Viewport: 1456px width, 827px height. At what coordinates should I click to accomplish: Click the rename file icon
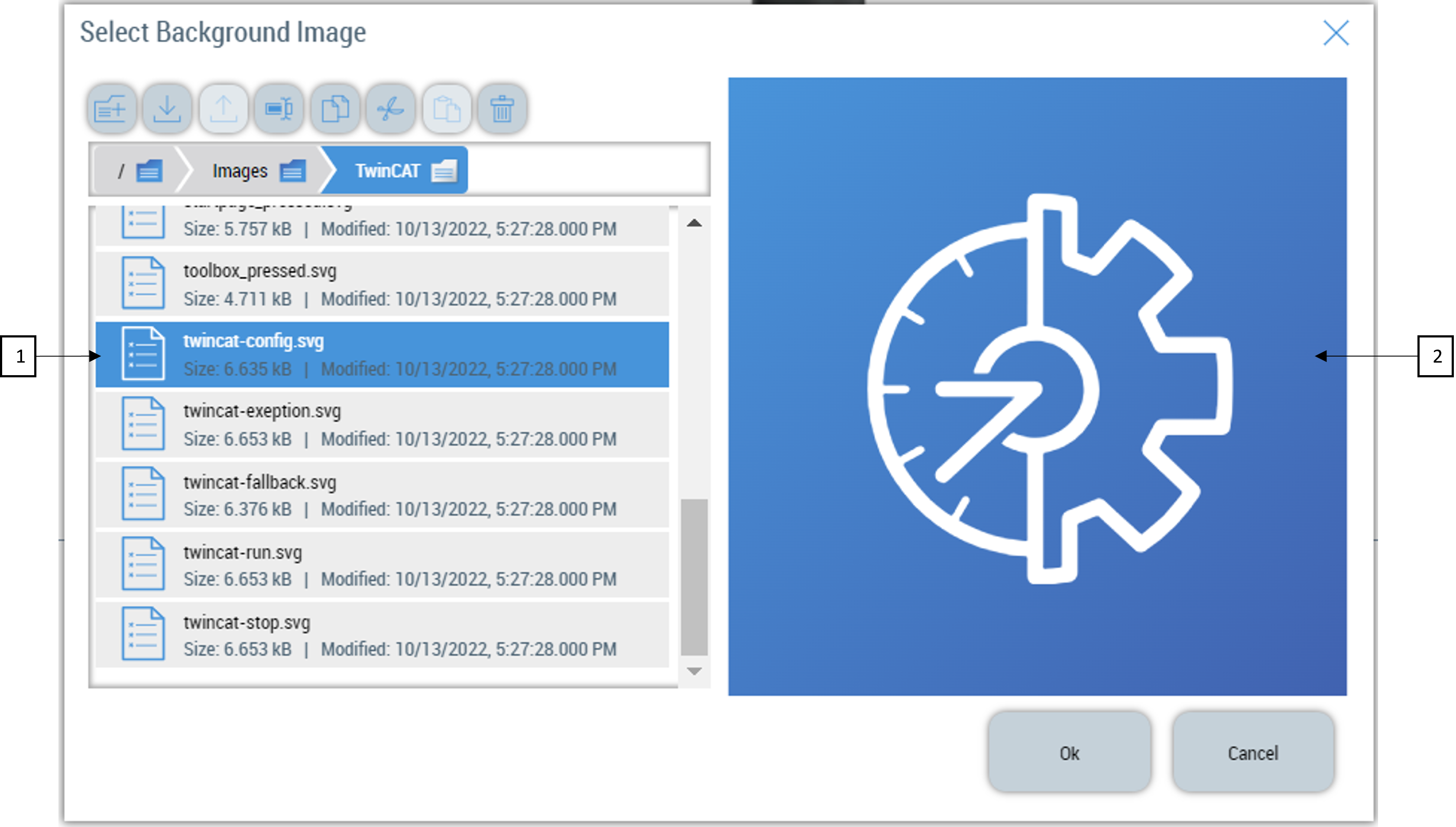coord(279,108)
